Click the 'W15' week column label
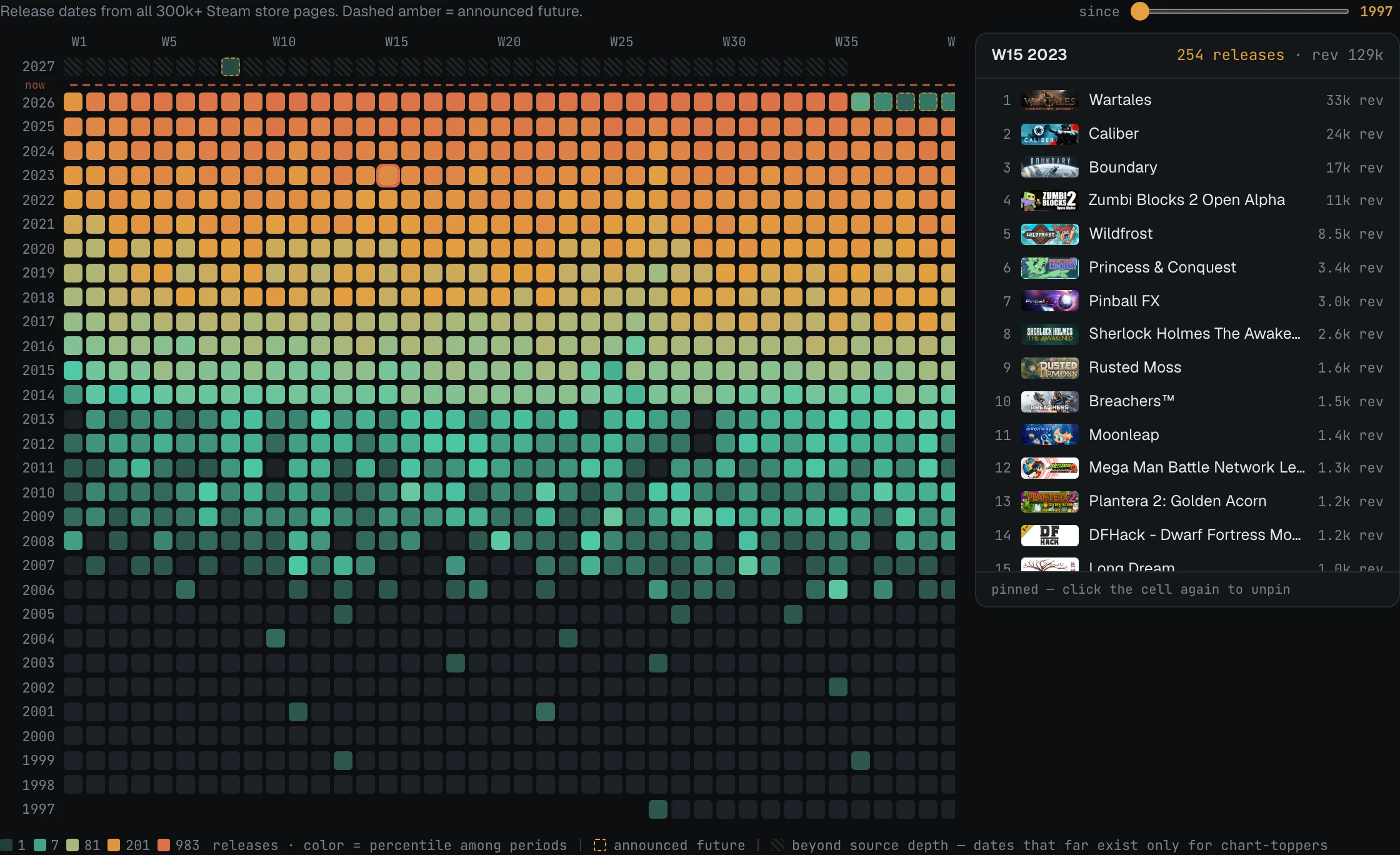This screenshot has width=1400, height=855. pos(396,42)
